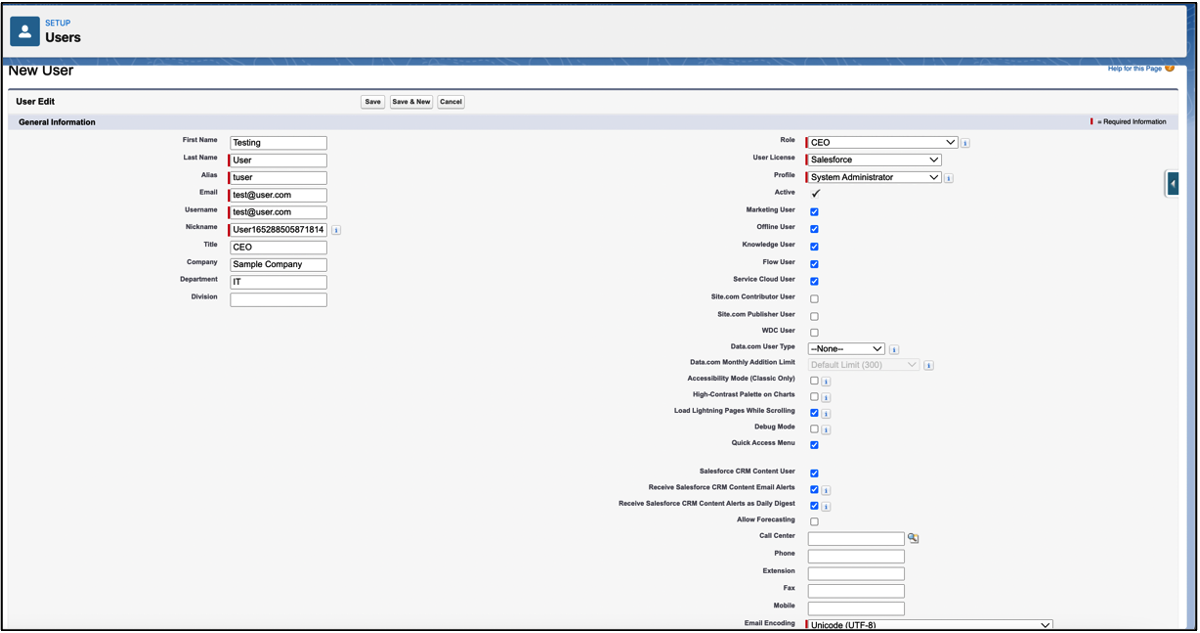Click the Call Center input field
Viewport: 1200px width, 633px height.
coord(856,539)
